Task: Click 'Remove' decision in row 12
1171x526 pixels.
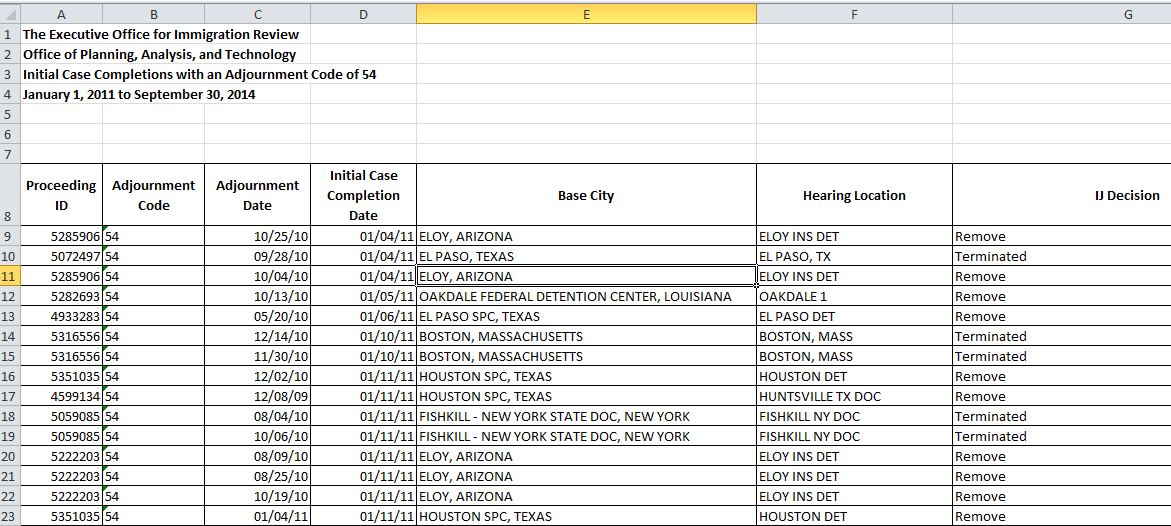Action: pos(1061,297)
